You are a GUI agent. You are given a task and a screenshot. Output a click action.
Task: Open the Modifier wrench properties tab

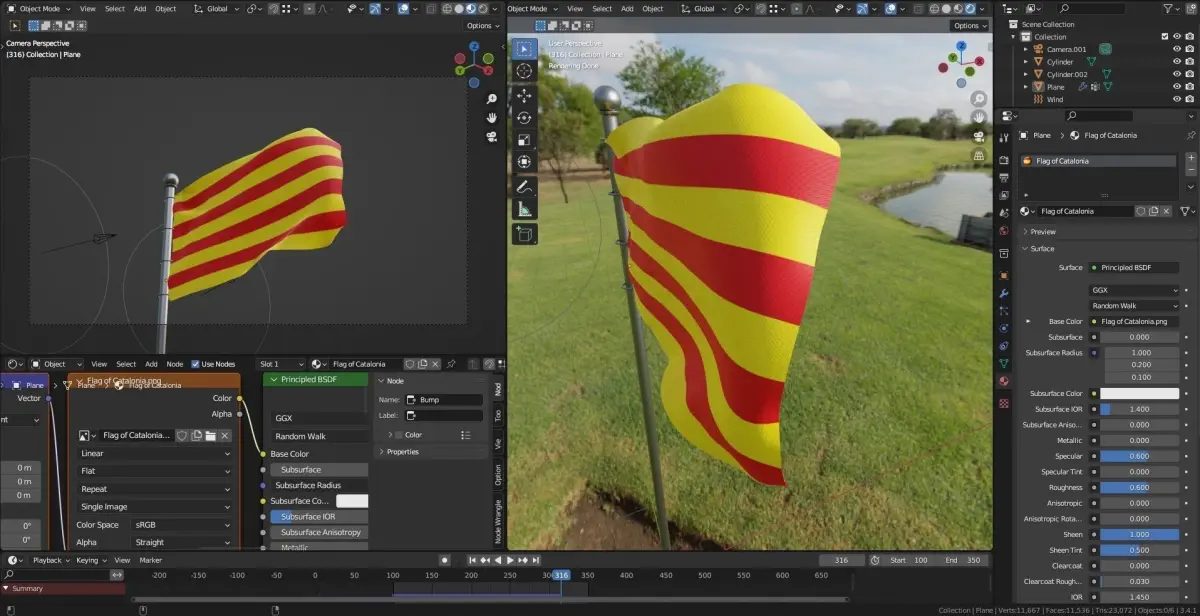click(x=1004, y=293)
